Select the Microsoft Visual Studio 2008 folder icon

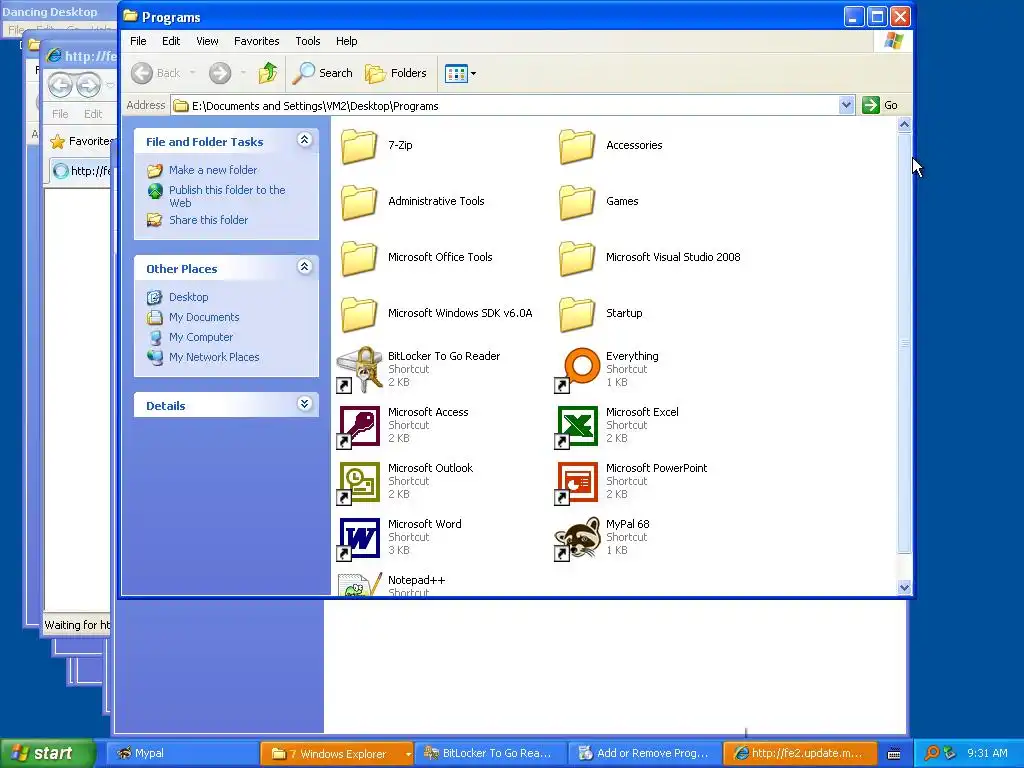pyautogui.click(x=577, y=258)
